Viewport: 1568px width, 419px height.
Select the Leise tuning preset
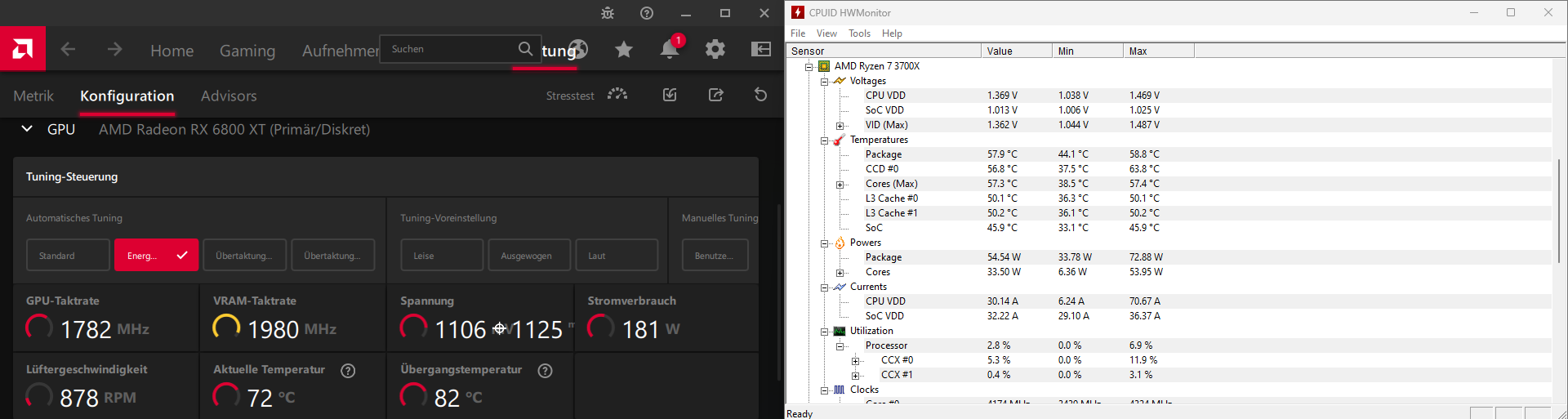point(442,255)
